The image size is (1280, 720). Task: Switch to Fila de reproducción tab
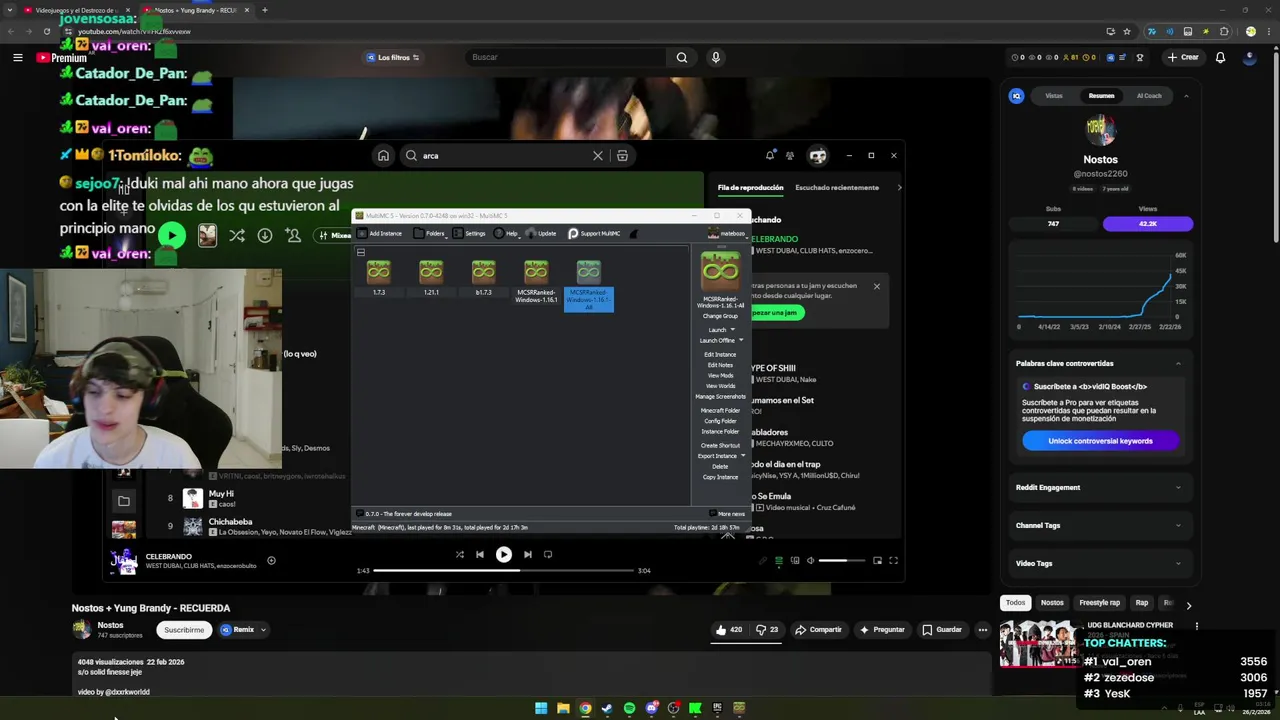pos(750,188)
